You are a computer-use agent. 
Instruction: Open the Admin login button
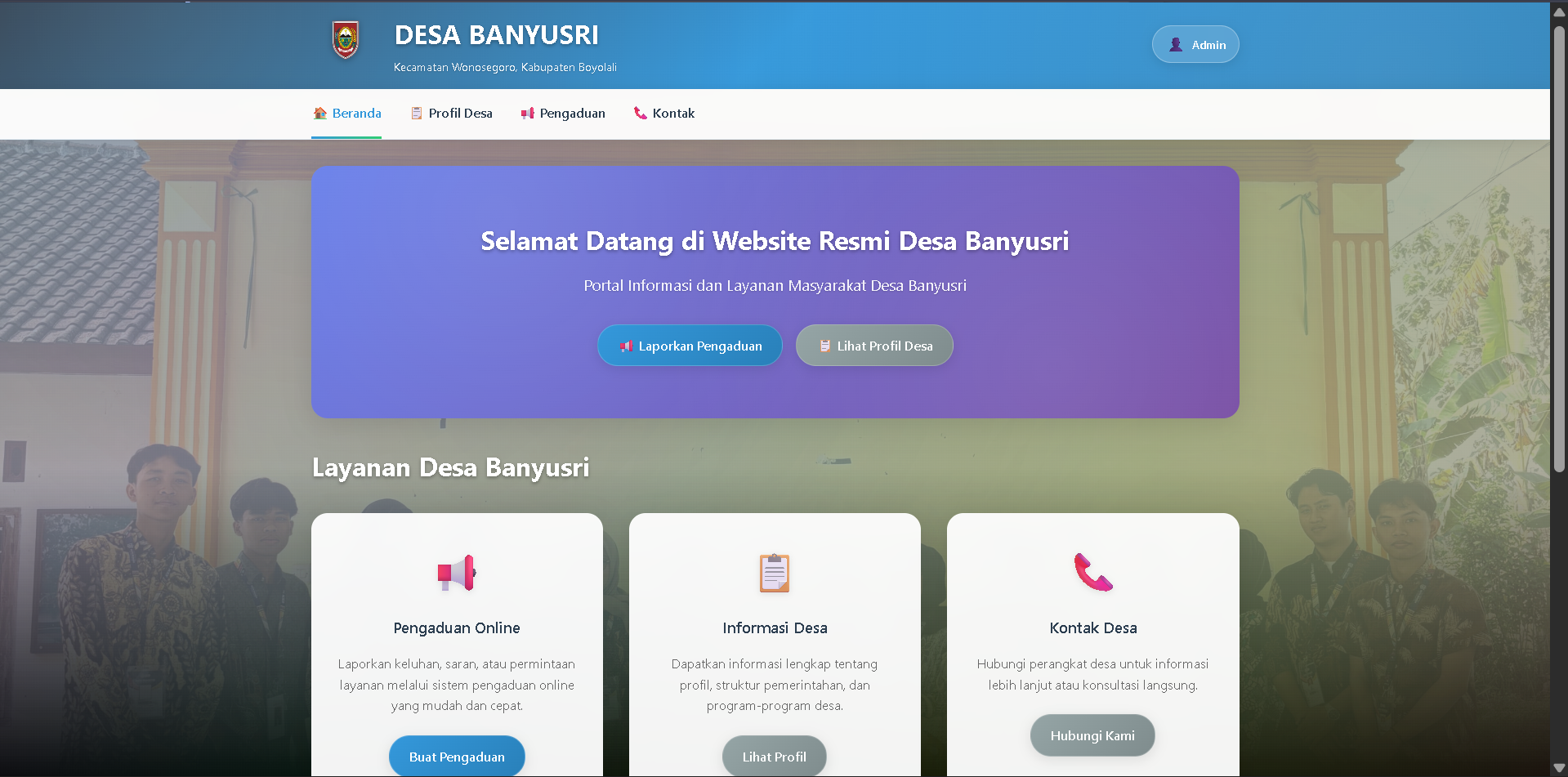coord(1195,45)
